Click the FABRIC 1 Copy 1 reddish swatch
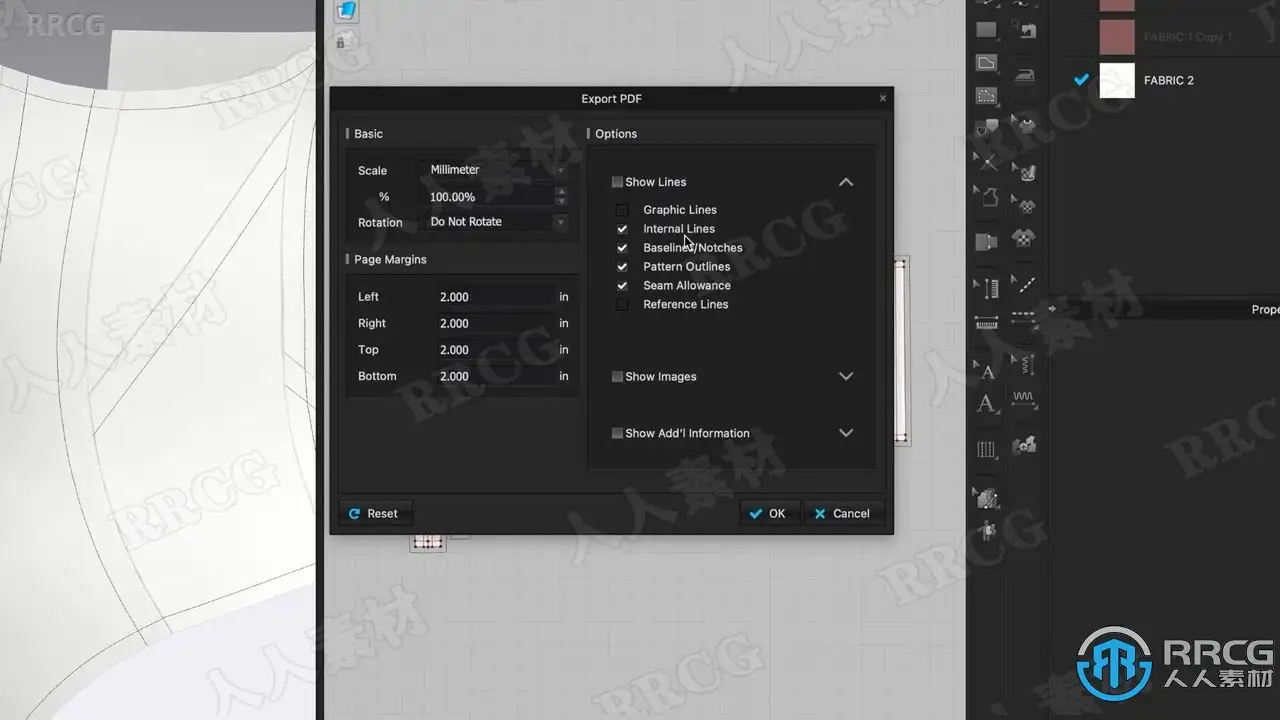 pyautogui.click(x=1117, y=37)
